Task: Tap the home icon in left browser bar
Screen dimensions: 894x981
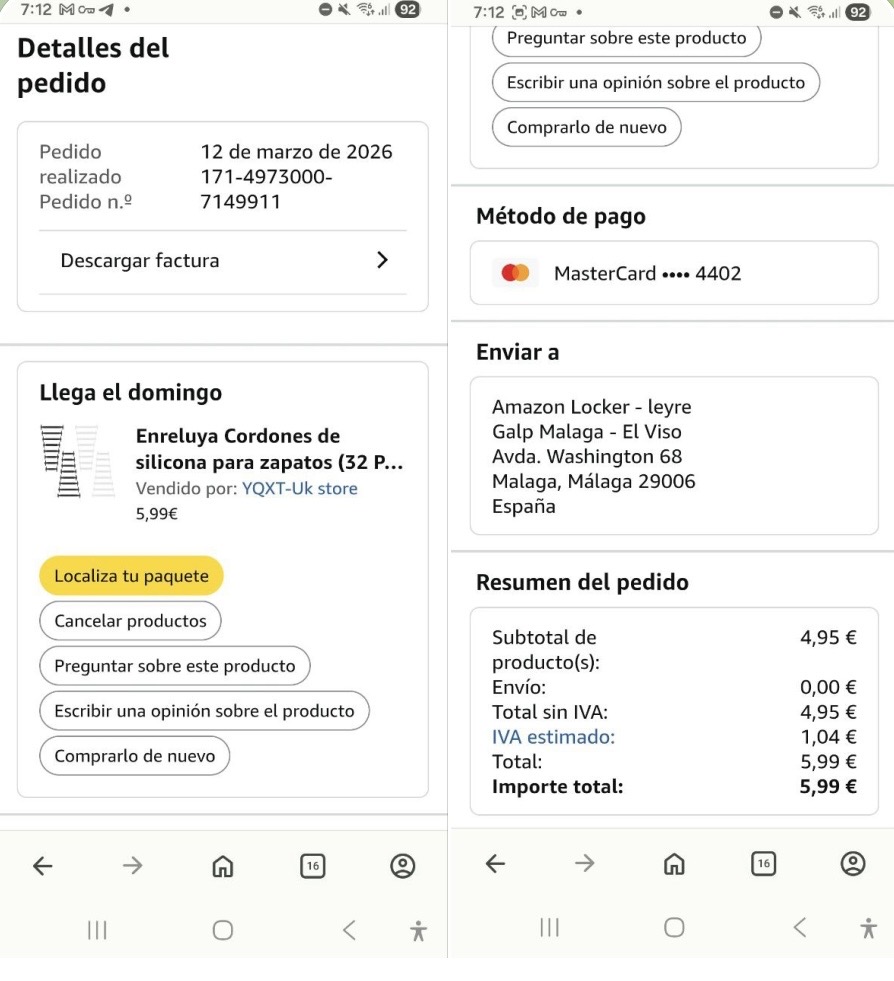Action: [x=221, y=866]
